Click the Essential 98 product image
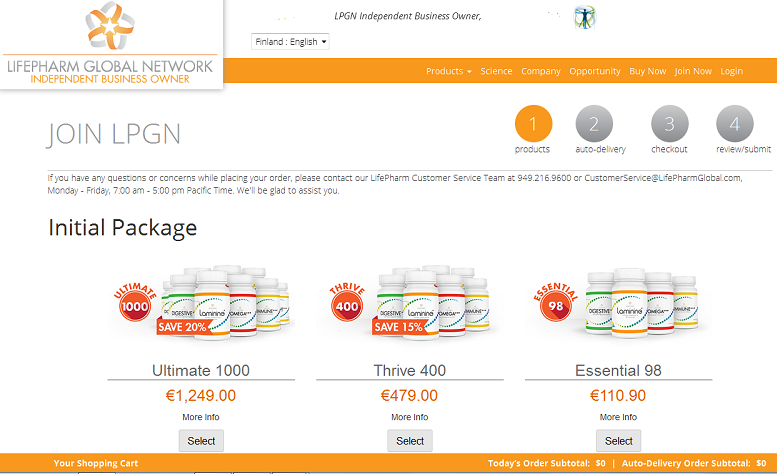This screenshot has height=474, width=777. point(618,303)
